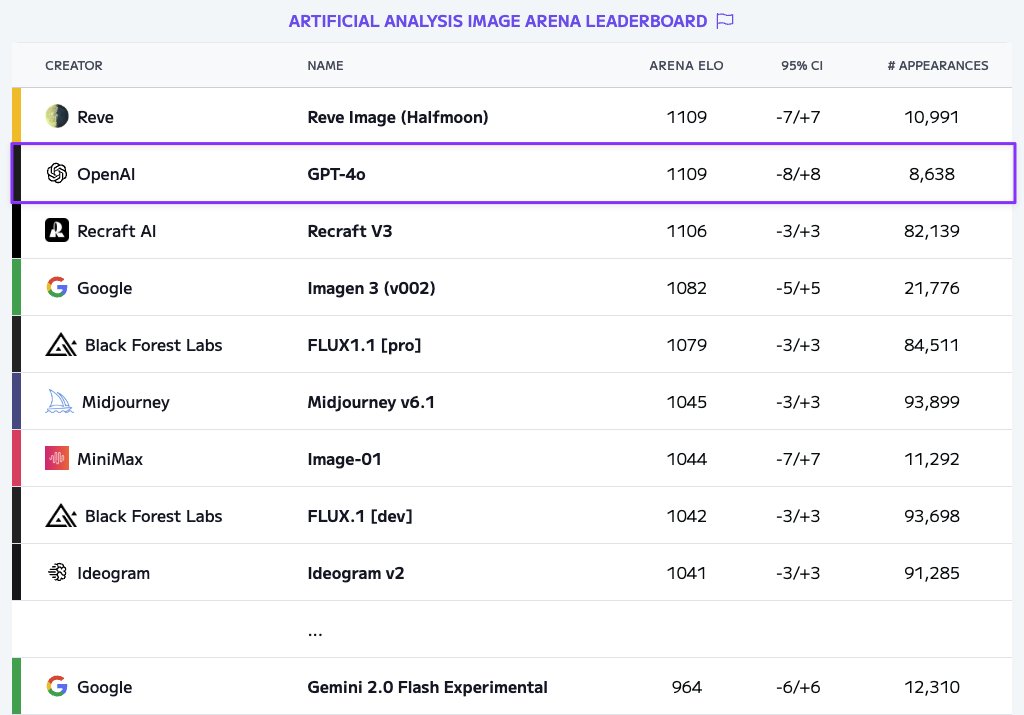Expand the hidden rows ellipsis
Image resolution: width=1024 pixels, height=715 pixels.
click(315, 631)
